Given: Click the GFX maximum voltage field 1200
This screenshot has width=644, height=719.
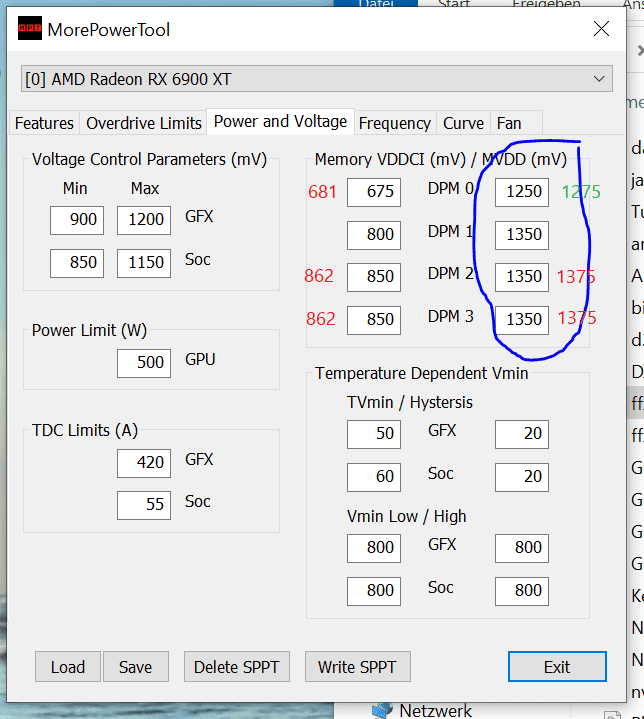Looking at the screenshot, I should point(144,220).
